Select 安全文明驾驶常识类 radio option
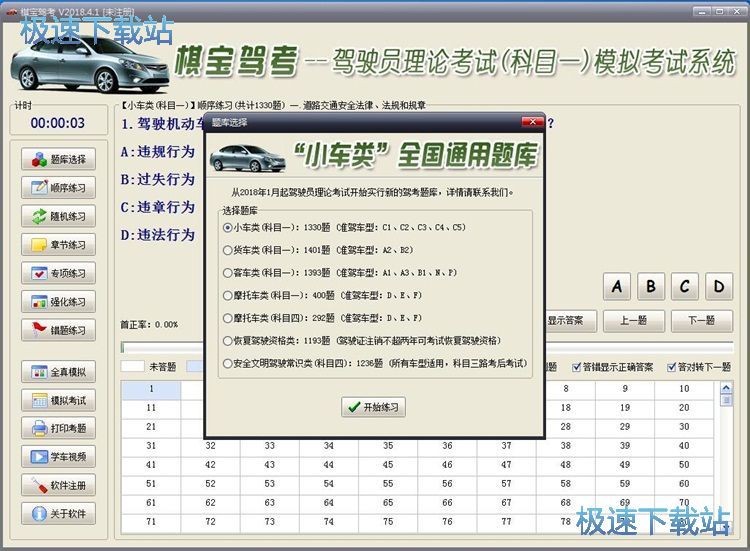 (228, 363)
